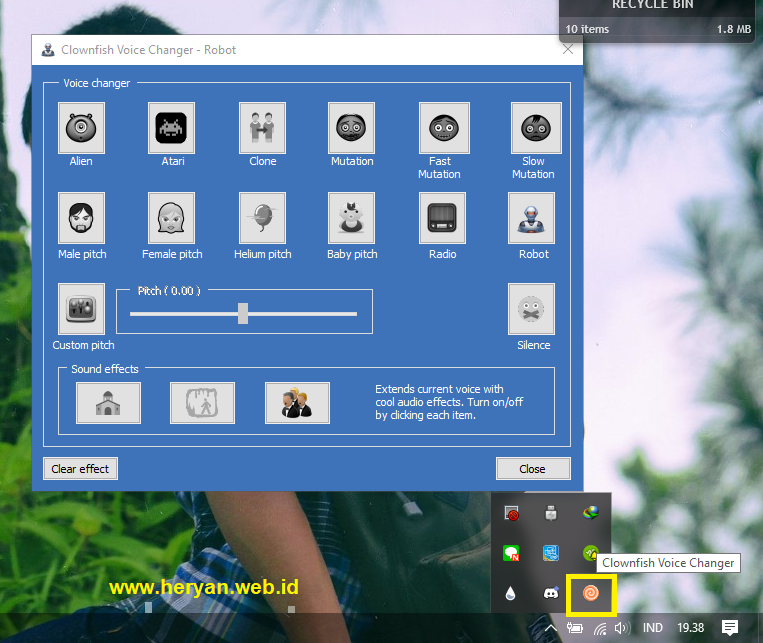Apply the Mutation voice effect
The image size is (763, 643).
(351, 128)
